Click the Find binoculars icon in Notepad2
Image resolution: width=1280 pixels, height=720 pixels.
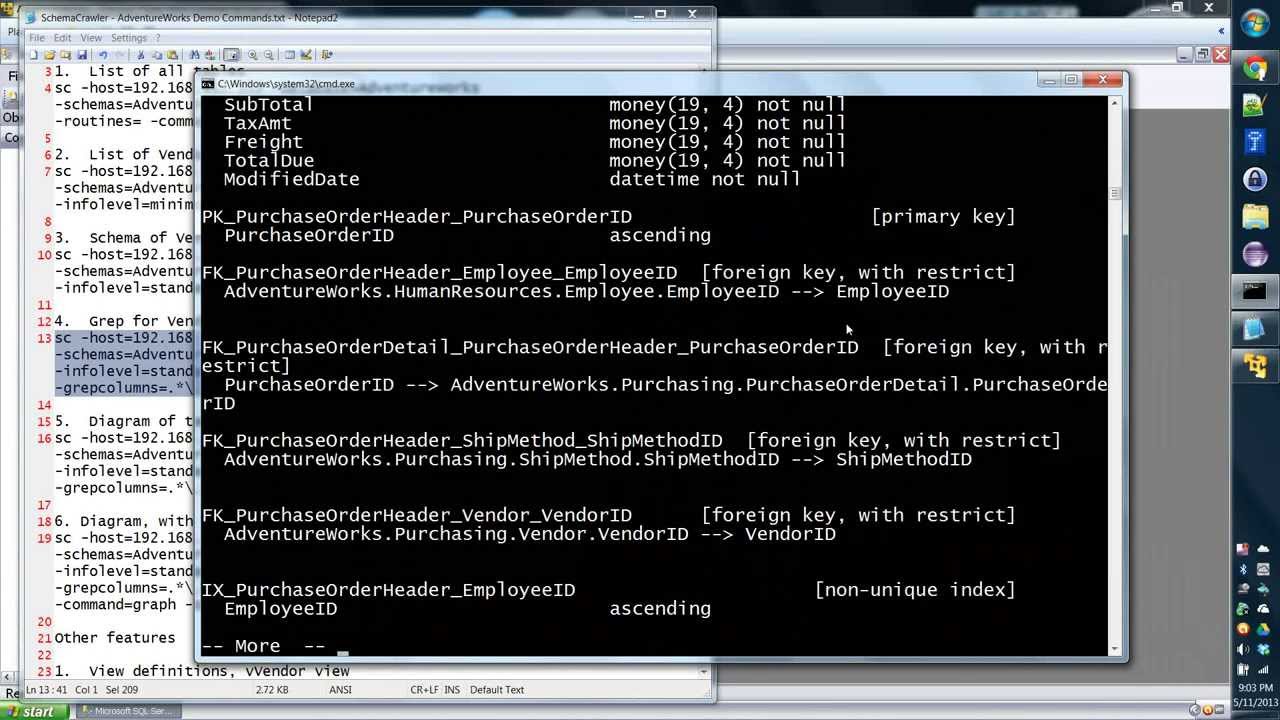pyautogui.click(x=194, y=55)
